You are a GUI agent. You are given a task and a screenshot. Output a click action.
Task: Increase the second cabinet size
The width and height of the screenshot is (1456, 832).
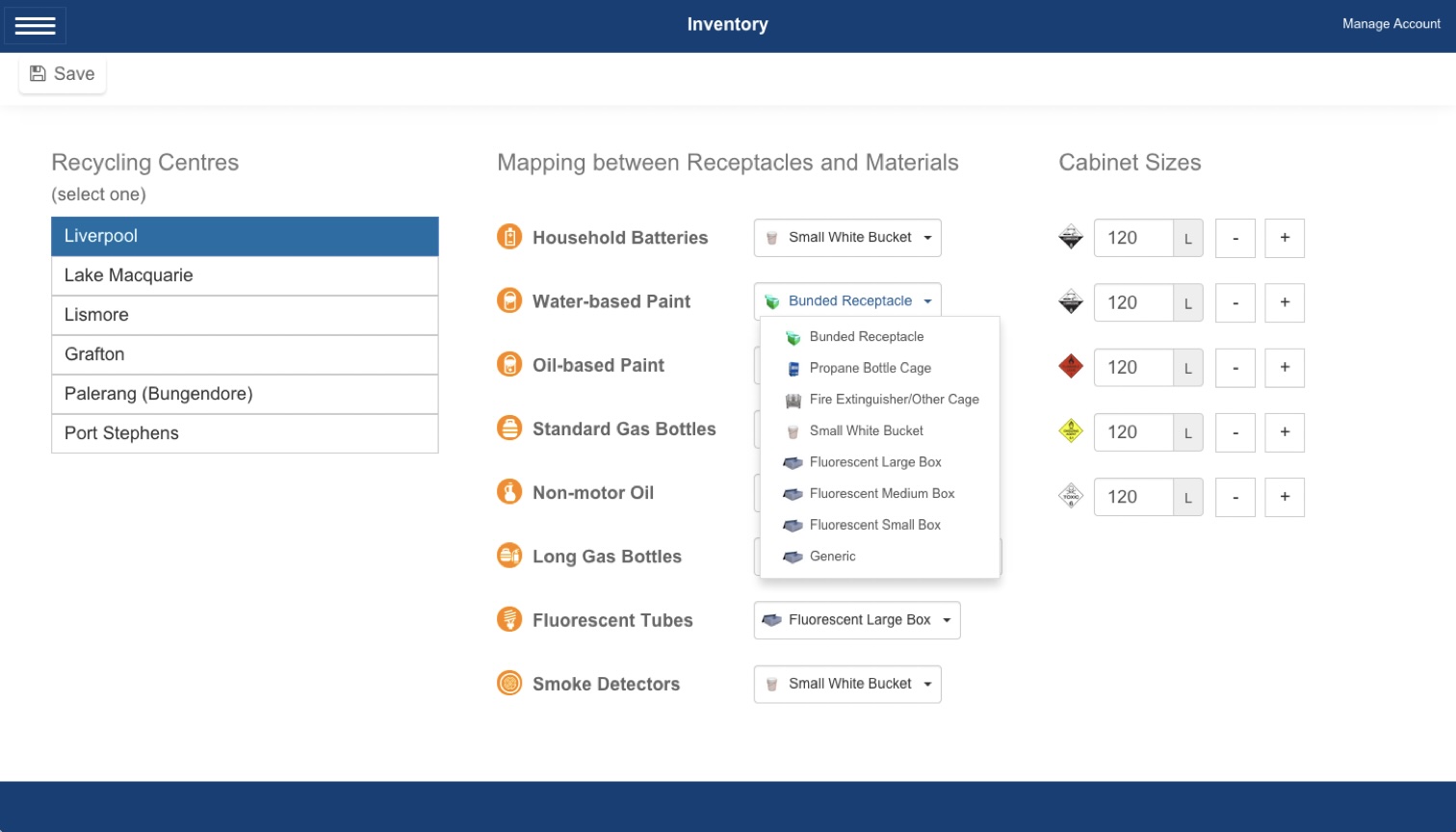(x=1285, y=302)
